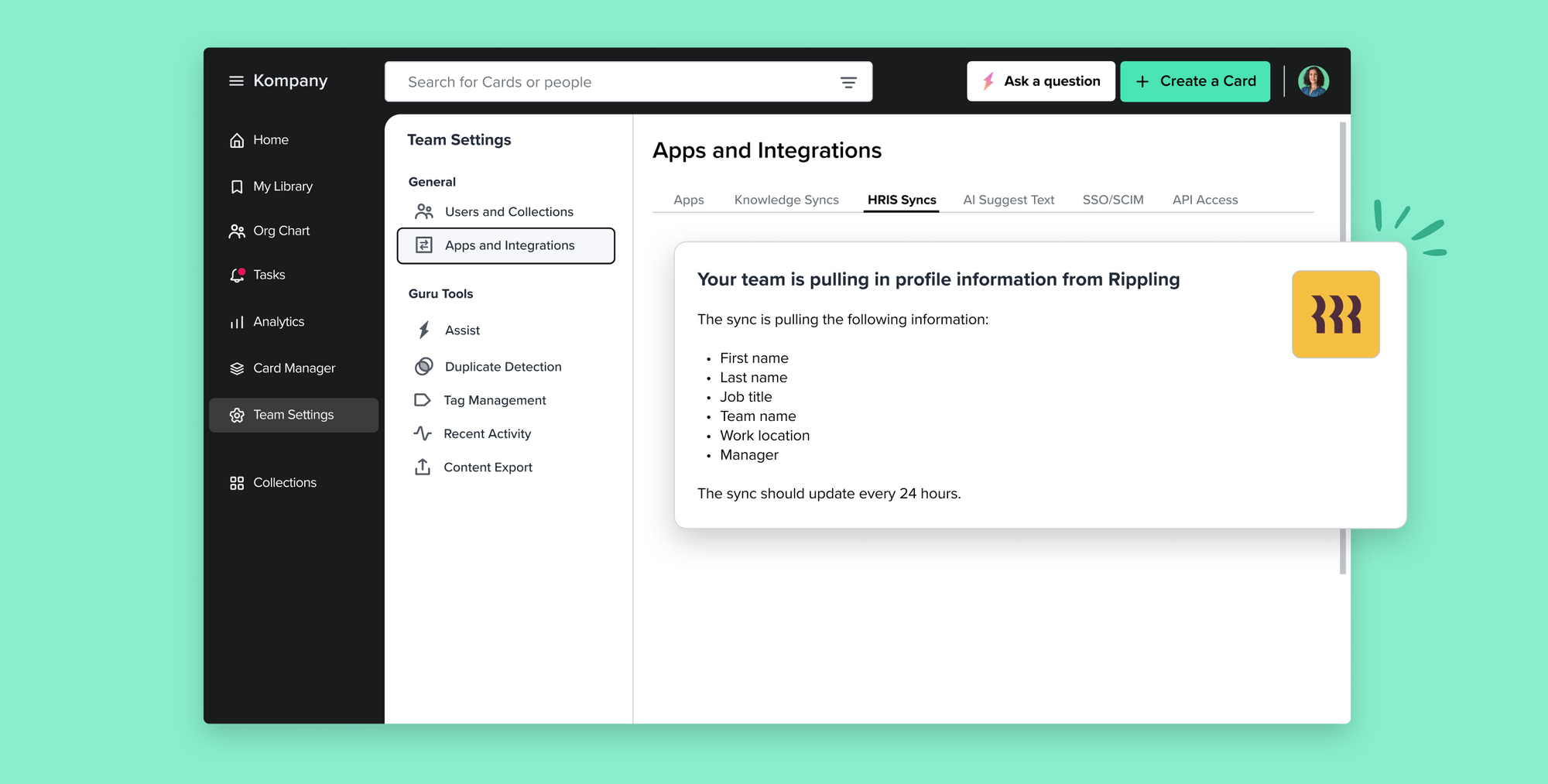The image size is (1548, 784).
Task: Click the Ask a question button
Action: click(1040, 80)
